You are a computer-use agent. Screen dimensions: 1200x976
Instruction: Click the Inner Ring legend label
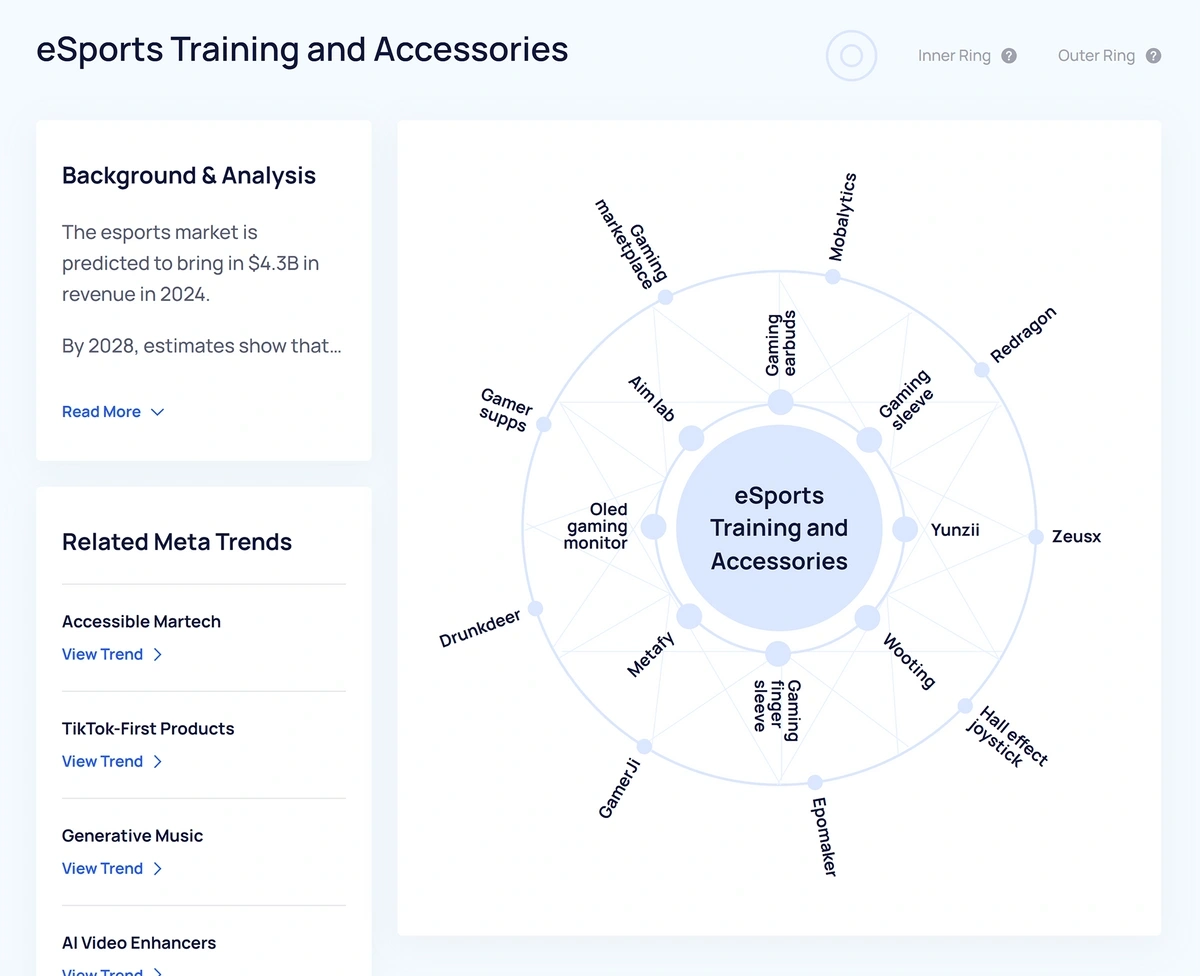(x=954, y=56)
